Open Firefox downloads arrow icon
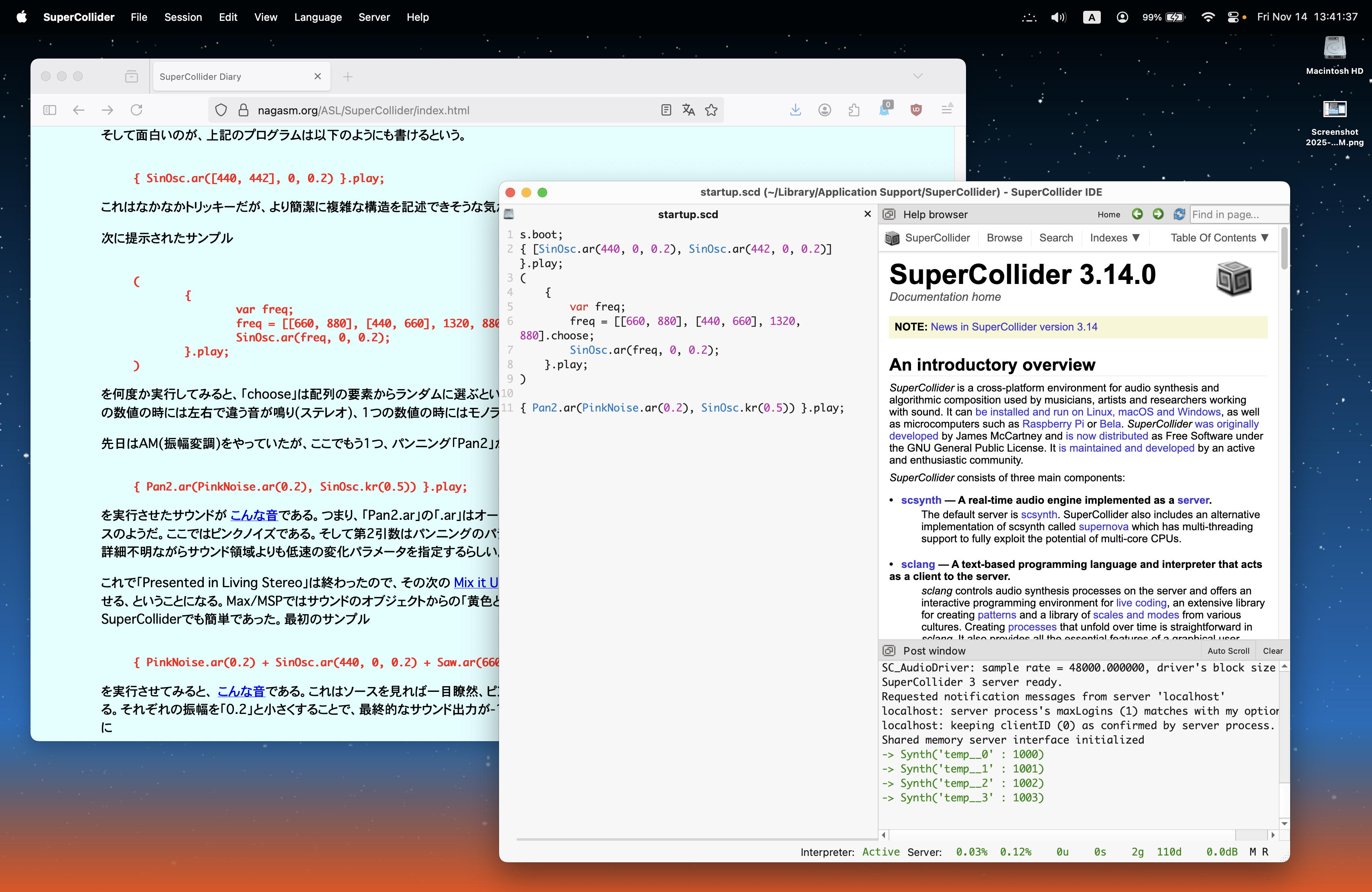Viewport: 1372px width, 892px height. pyautogui.click(x=795, y=110)
